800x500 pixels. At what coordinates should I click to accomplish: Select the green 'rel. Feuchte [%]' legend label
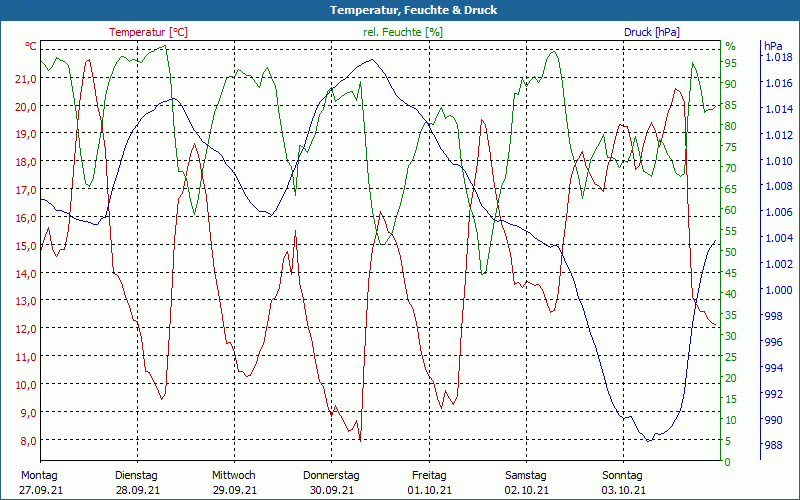(x=403, y=32)
